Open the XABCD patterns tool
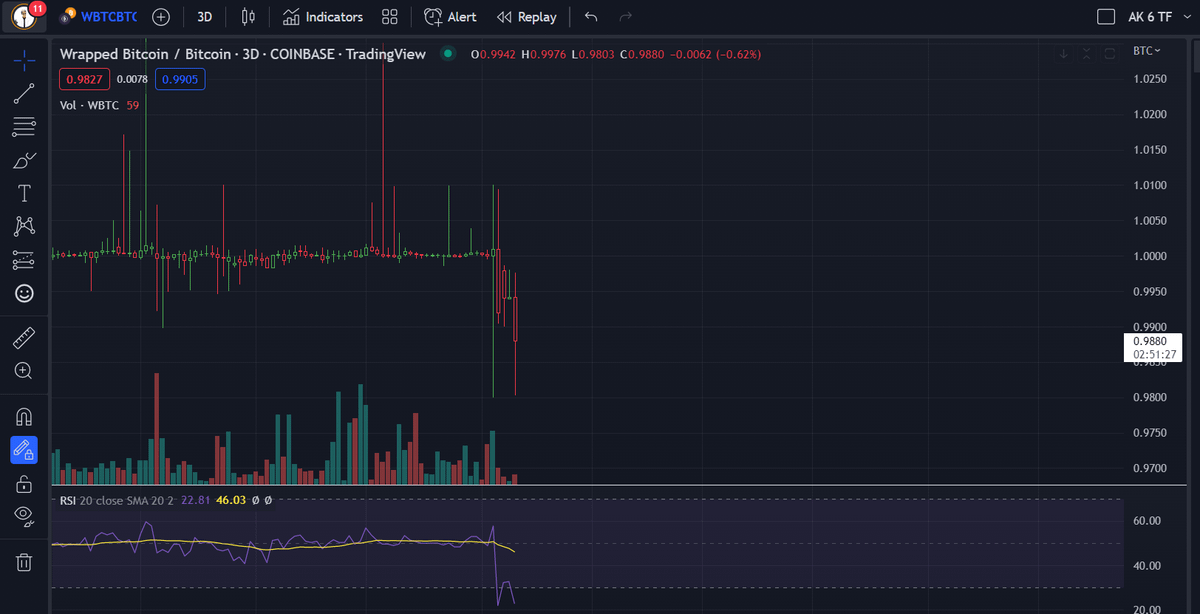The width and height of the screenshot is (1200, 614). click(x=24, y=227)
